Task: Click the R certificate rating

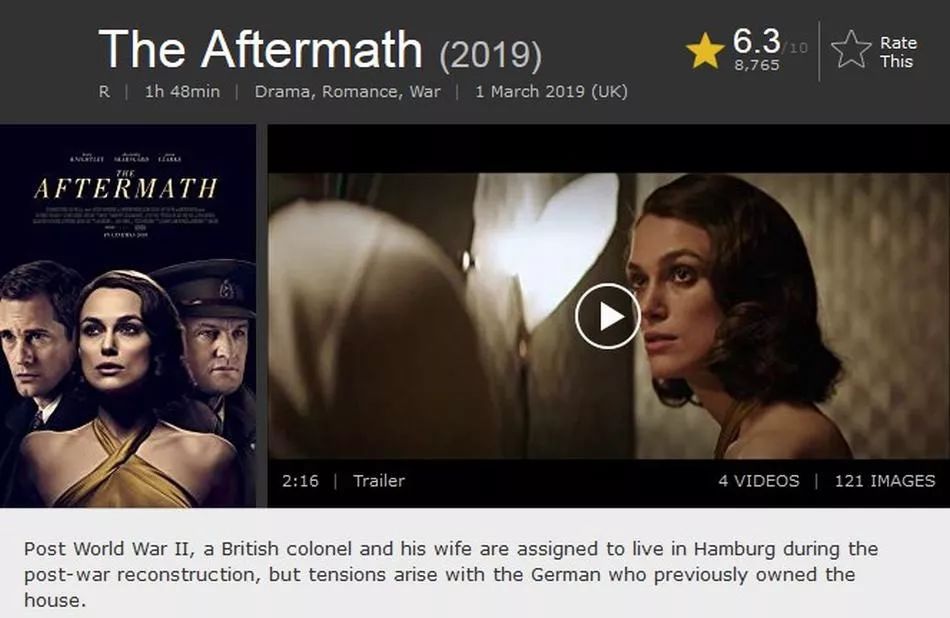Action: coord(104,92)
